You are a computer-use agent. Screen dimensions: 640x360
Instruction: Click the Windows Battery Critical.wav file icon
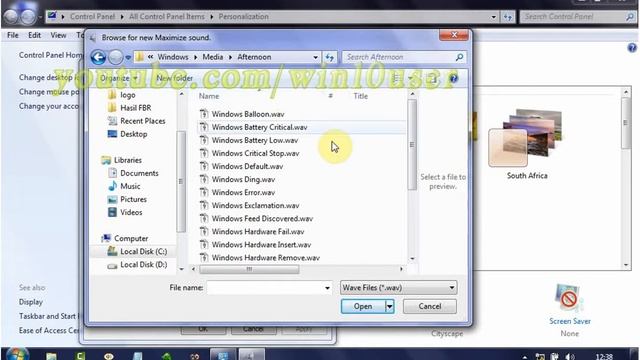[204, 127]
